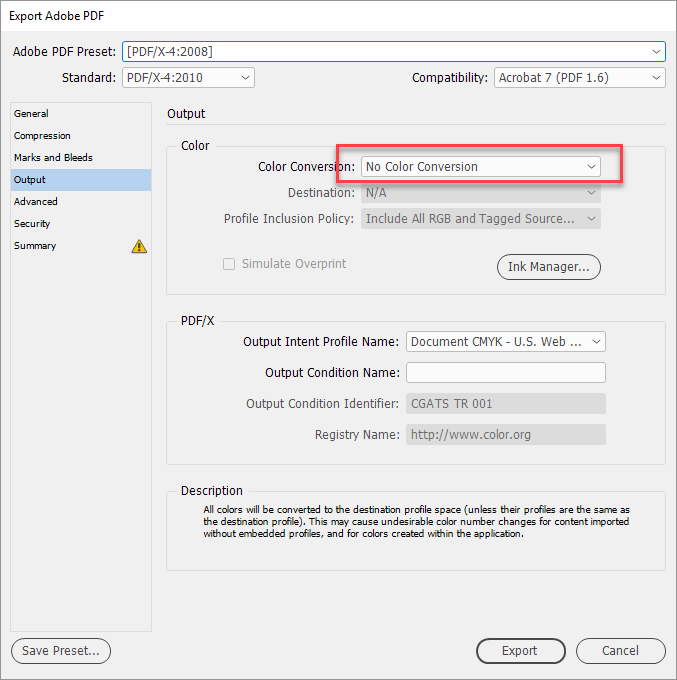Open the Security category
This screenshot has width=677, height=680.
pos(81,224)
